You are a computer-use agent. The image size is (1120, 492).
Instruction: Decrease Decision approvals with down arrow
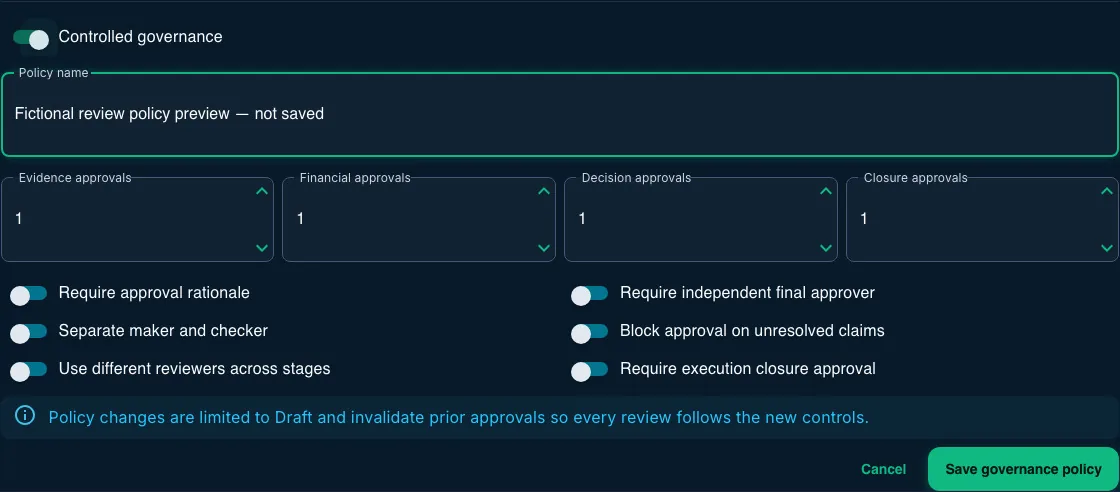pyautogui.click(x=826, y=248)
